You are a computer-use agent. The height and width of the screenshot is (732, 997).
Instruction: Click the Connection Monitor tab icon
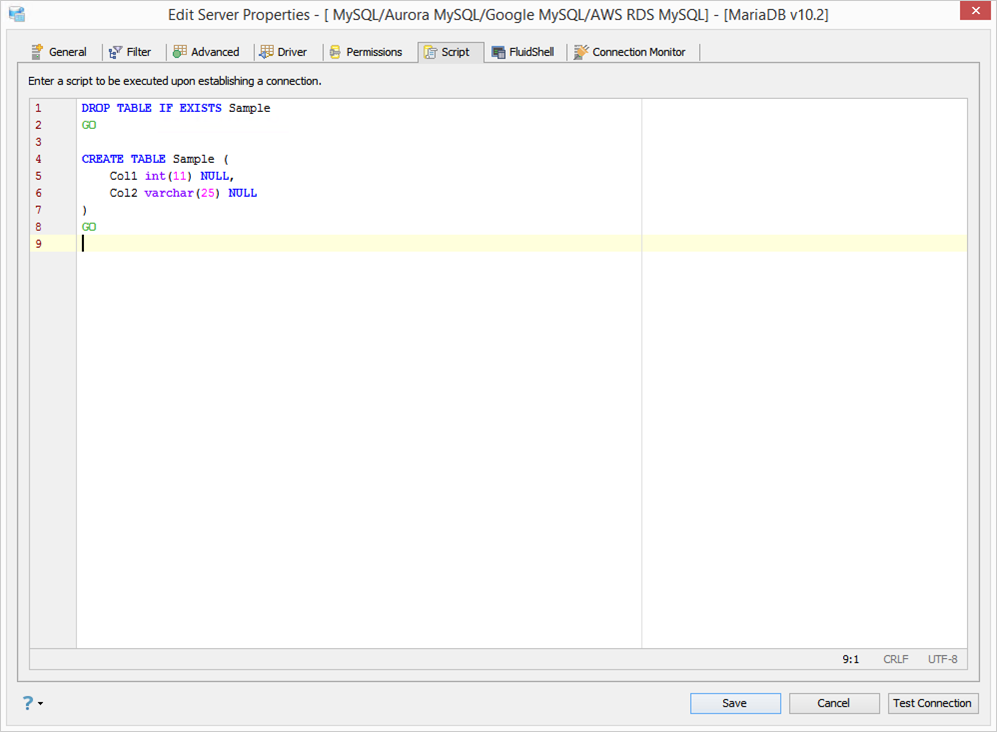point(581,52)
